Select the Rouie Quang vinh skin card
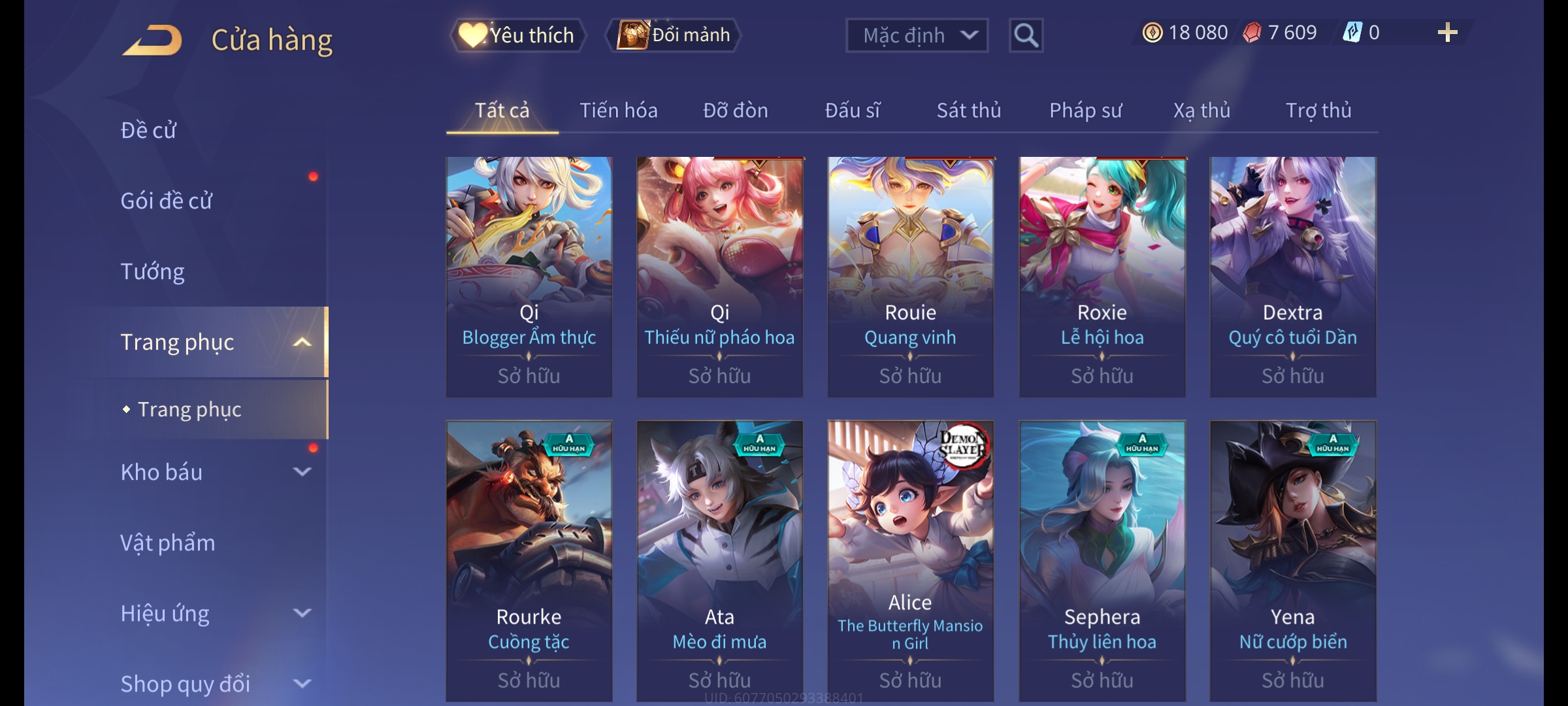Image resolution: width=1568 pixels, height=706 pixels. pyautogui.click(x=910, y=277)
